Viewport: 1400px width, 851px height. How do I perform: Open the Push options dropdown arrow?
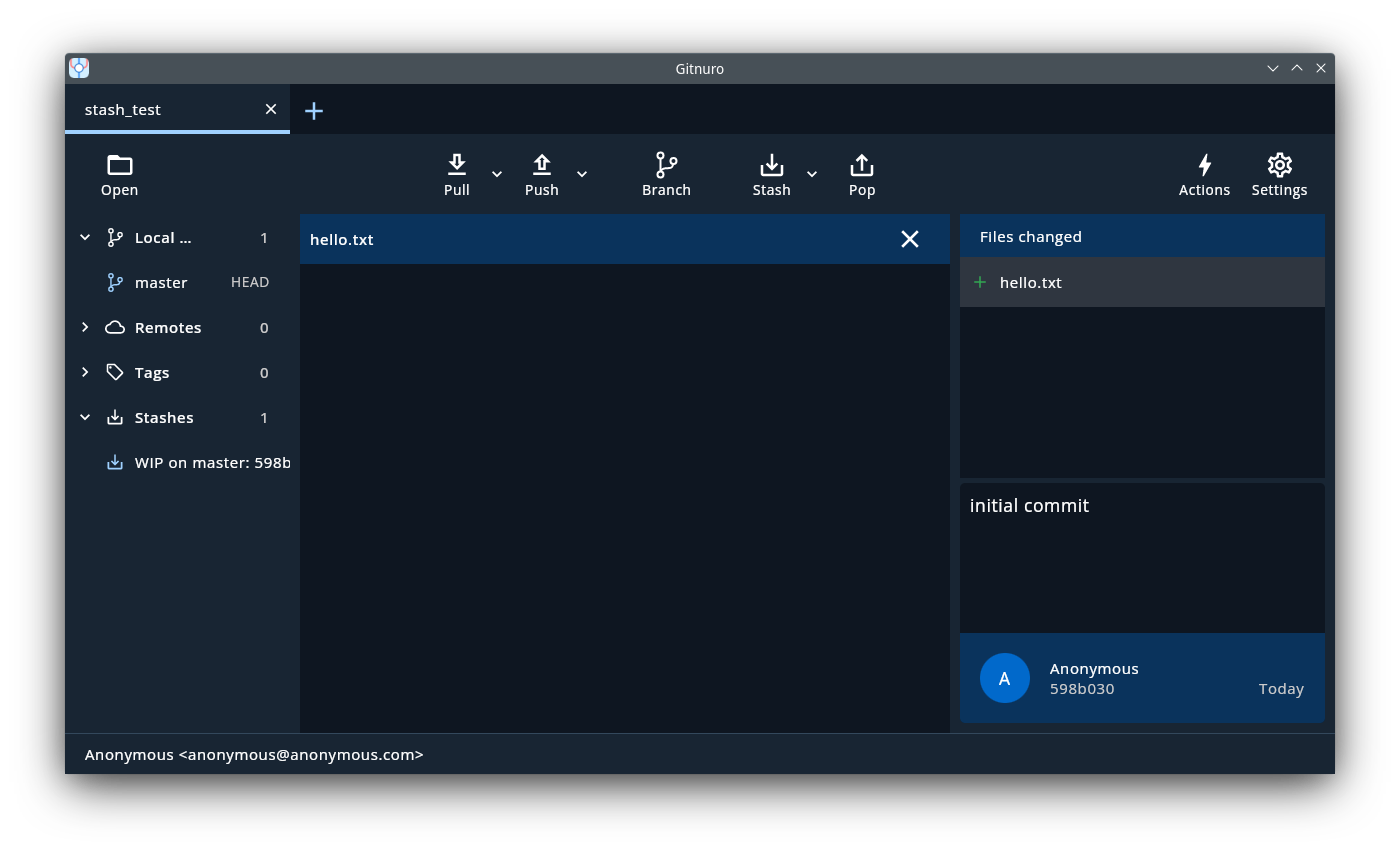click(x=582, y=173)
